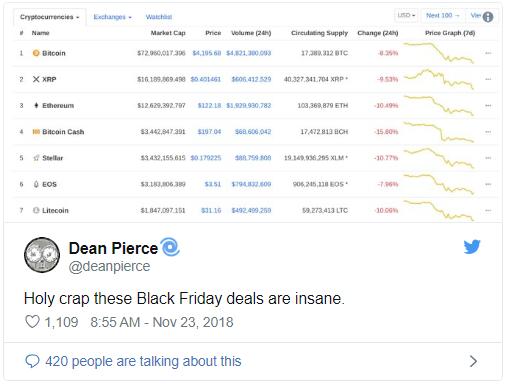Click the Bitcoin coin icon

(36, 53)
